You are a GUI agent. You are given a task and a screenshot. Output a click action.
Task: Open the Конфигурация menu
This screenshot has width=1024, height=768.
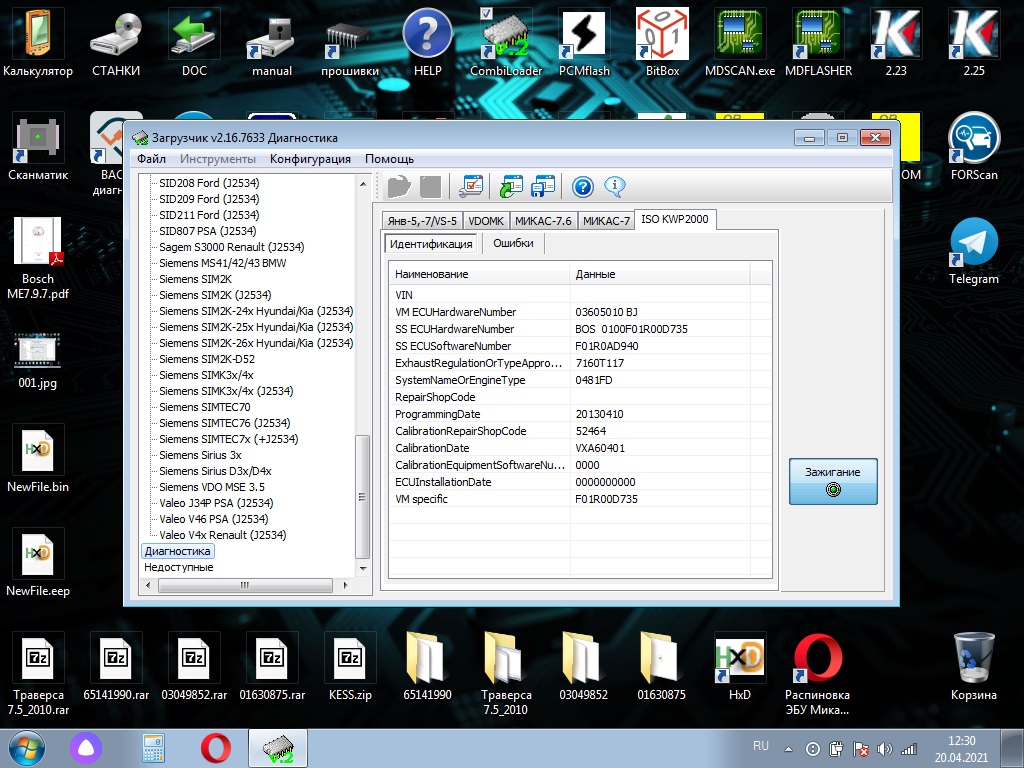(x=310, y=159)
